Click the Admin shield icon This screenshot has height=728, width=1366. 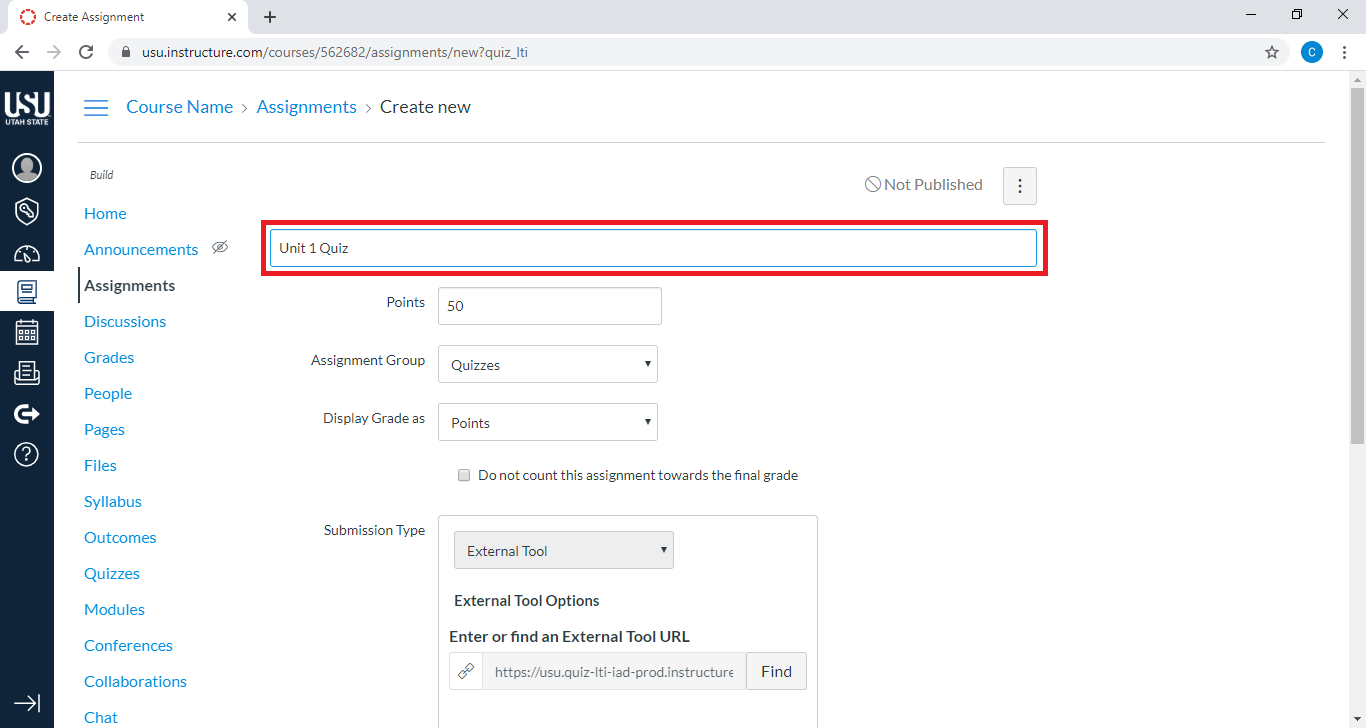click(27, 211)
